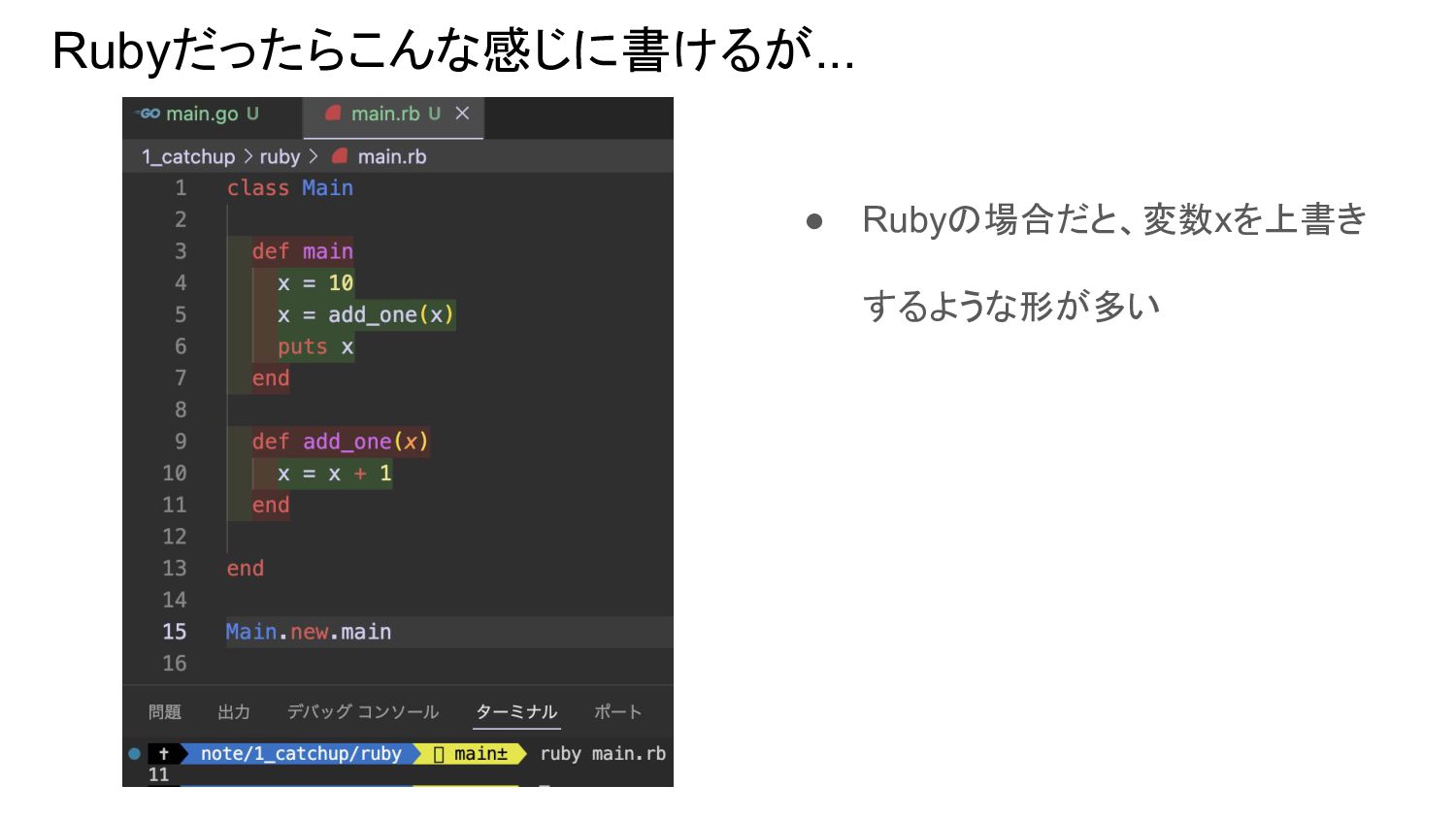Viewport: 1456px width, 819px height.
Task: Open the ポート panel tab
Action: point(618,712)
